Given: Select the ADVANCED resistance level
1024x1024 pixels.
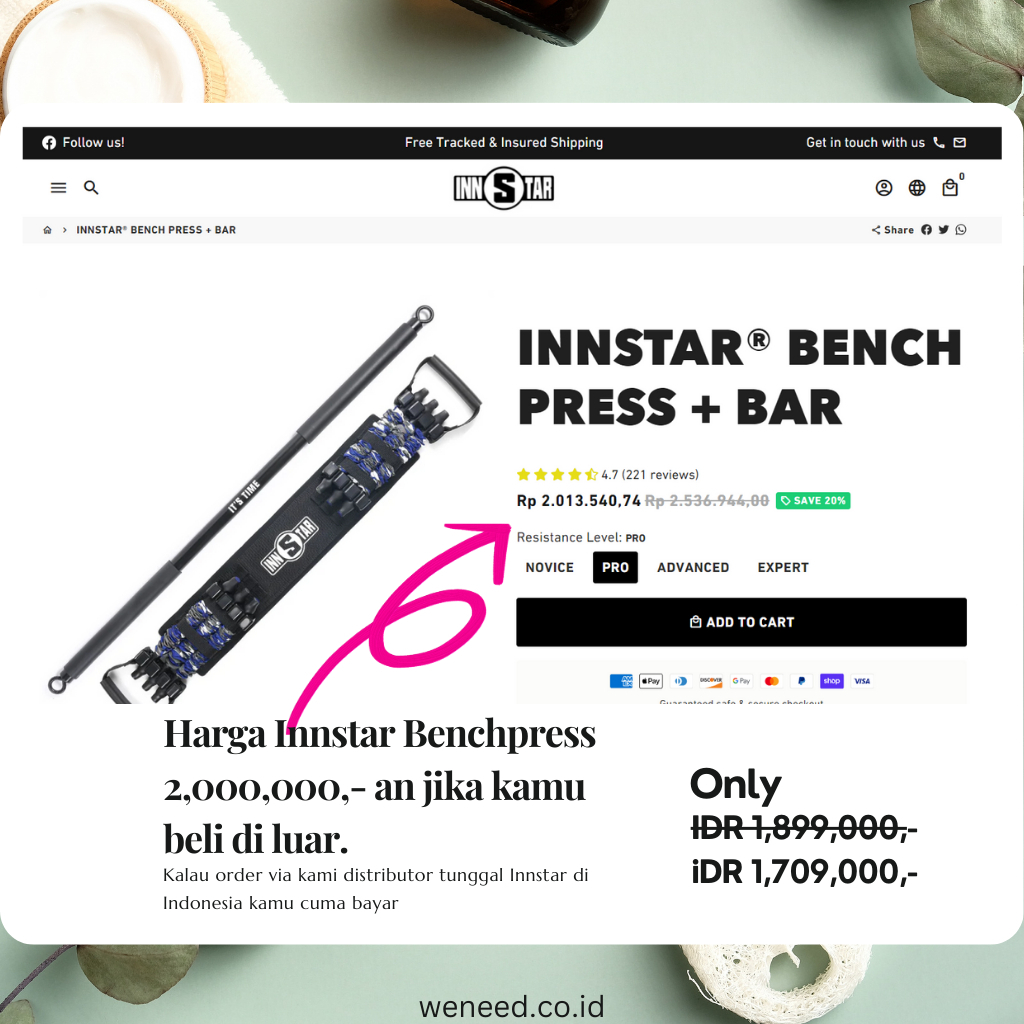Looking at the screenshot, I should point(693,568).
